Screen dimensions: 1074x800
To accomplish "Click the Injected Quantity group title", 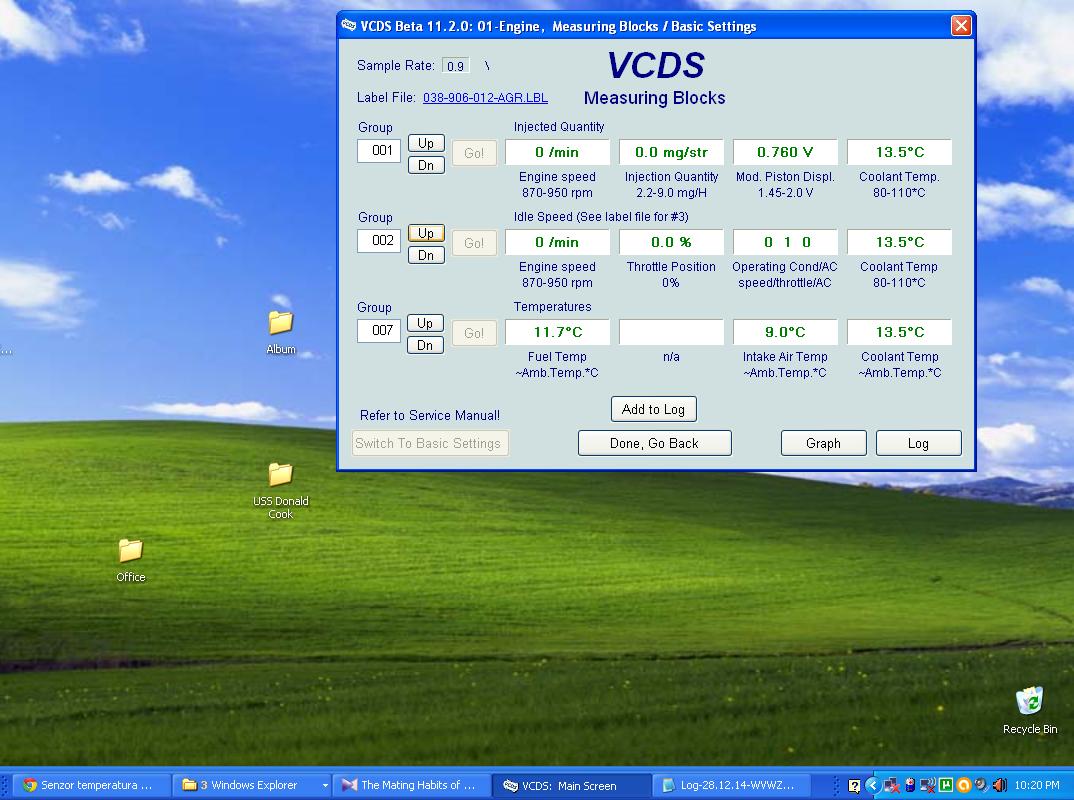I will click(559, 127).
